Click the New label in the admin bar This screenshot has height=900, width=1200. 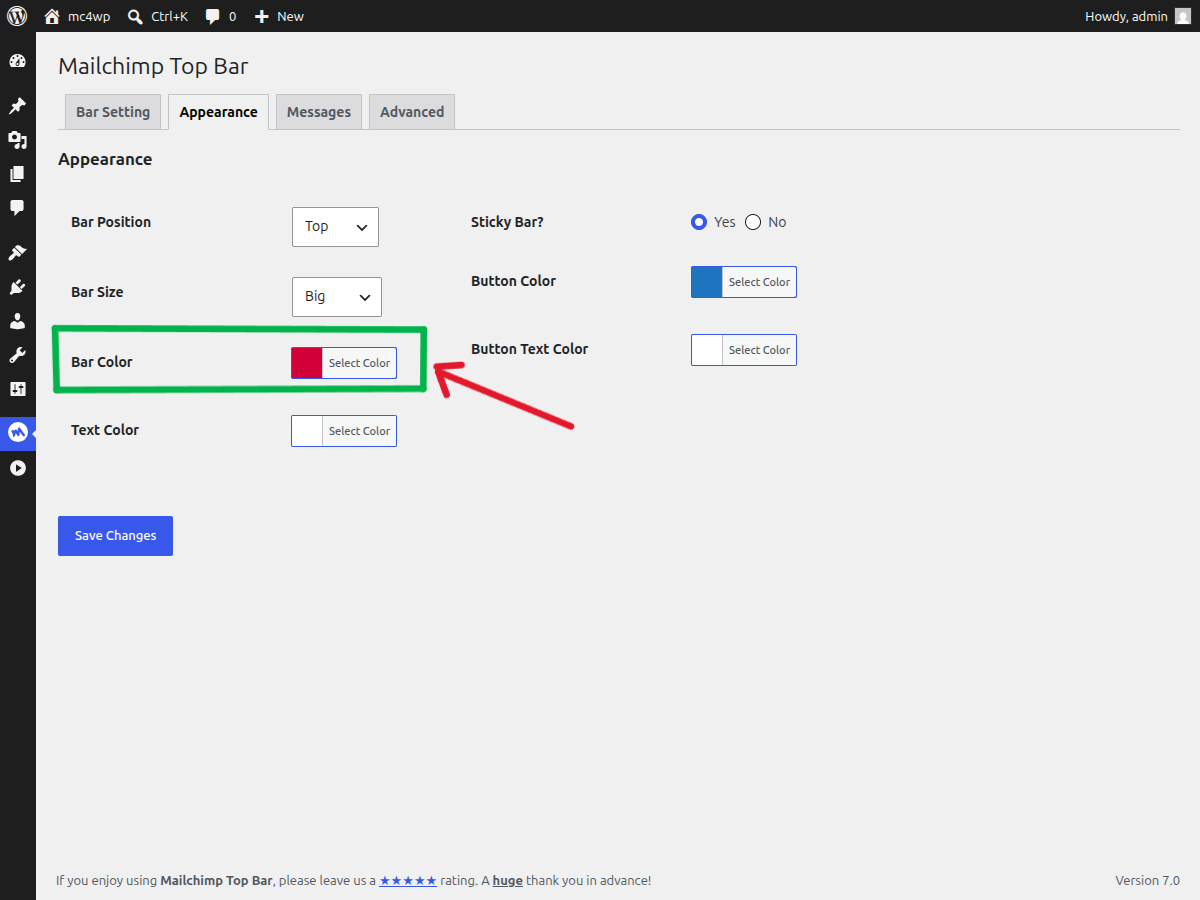[x=290, y=16]
